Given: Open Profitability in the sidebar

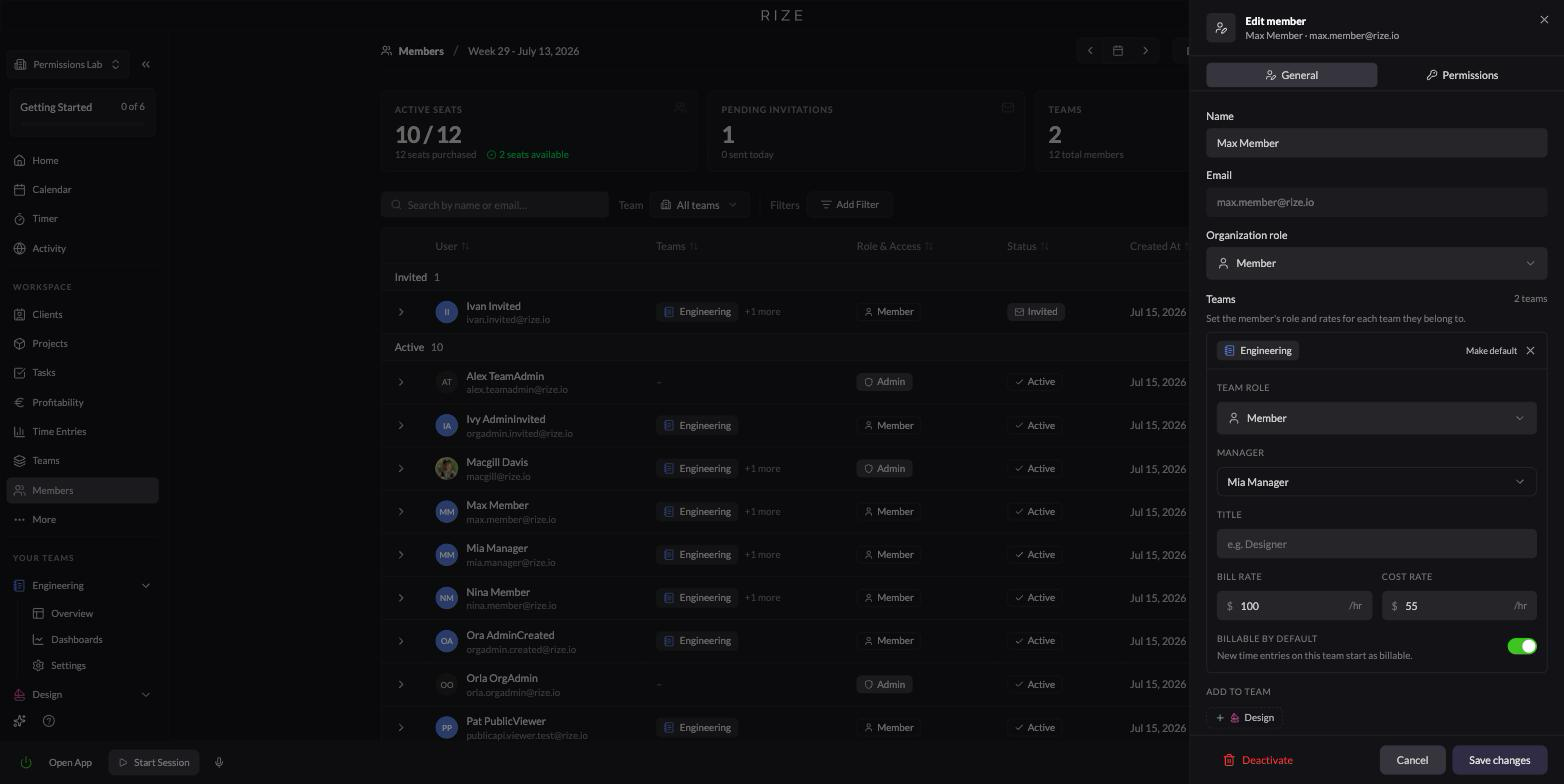Looking at the screenshot, I should tap(82, 402).
